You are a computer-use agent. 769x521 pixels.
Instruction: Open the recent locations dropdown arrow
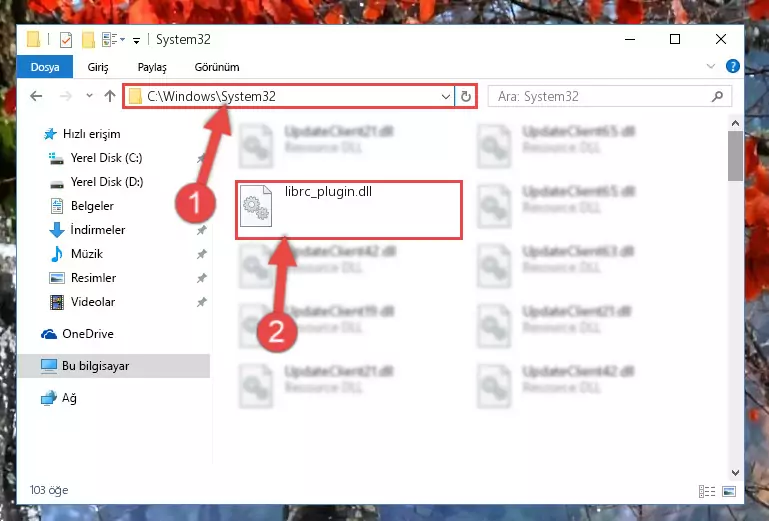tap(89, 96)
